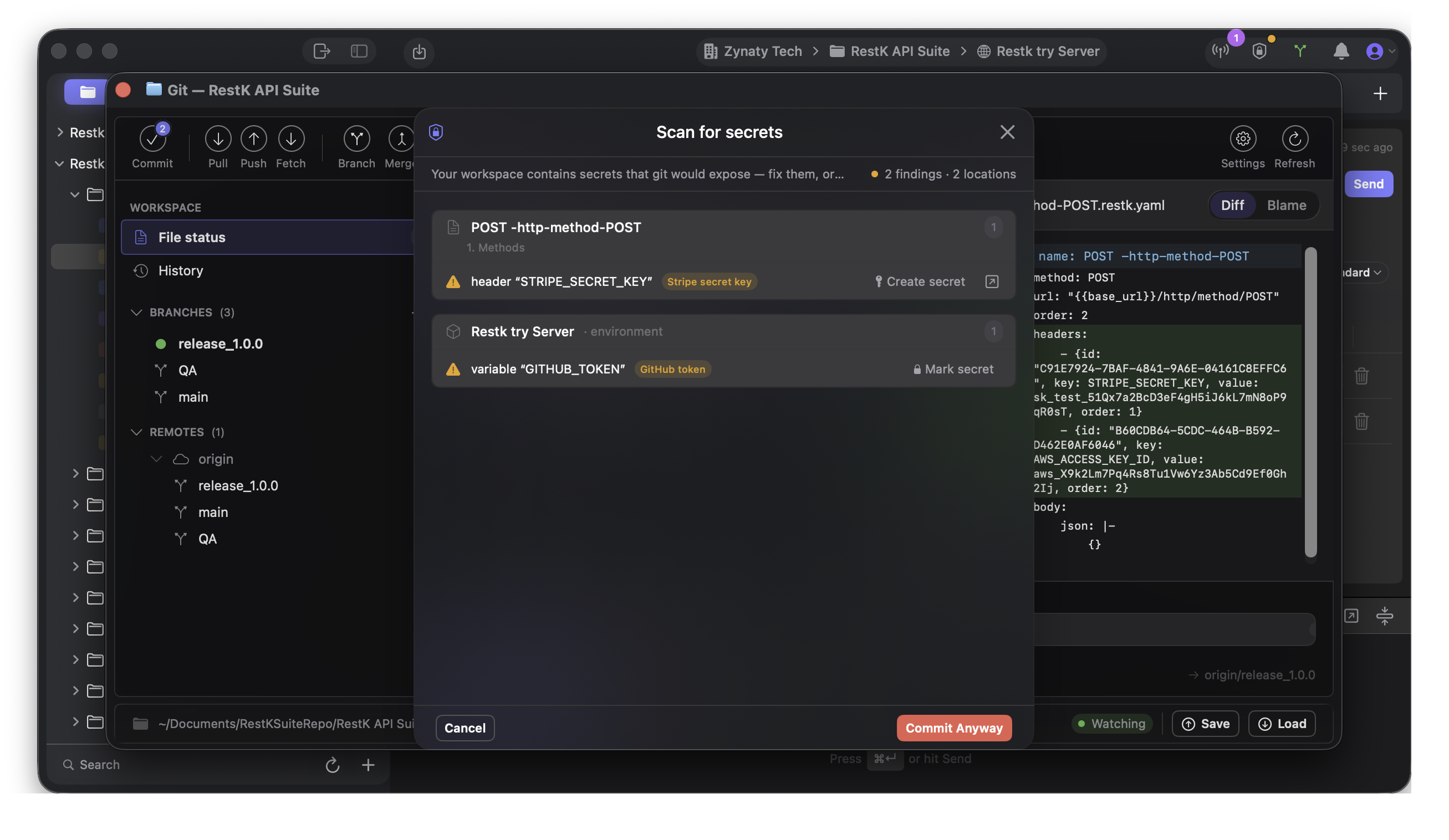Image resolution: width=1449 pixels, height=840 pixels.
Task: Switch to Blame view
Action: click(x=1286, y=205)
